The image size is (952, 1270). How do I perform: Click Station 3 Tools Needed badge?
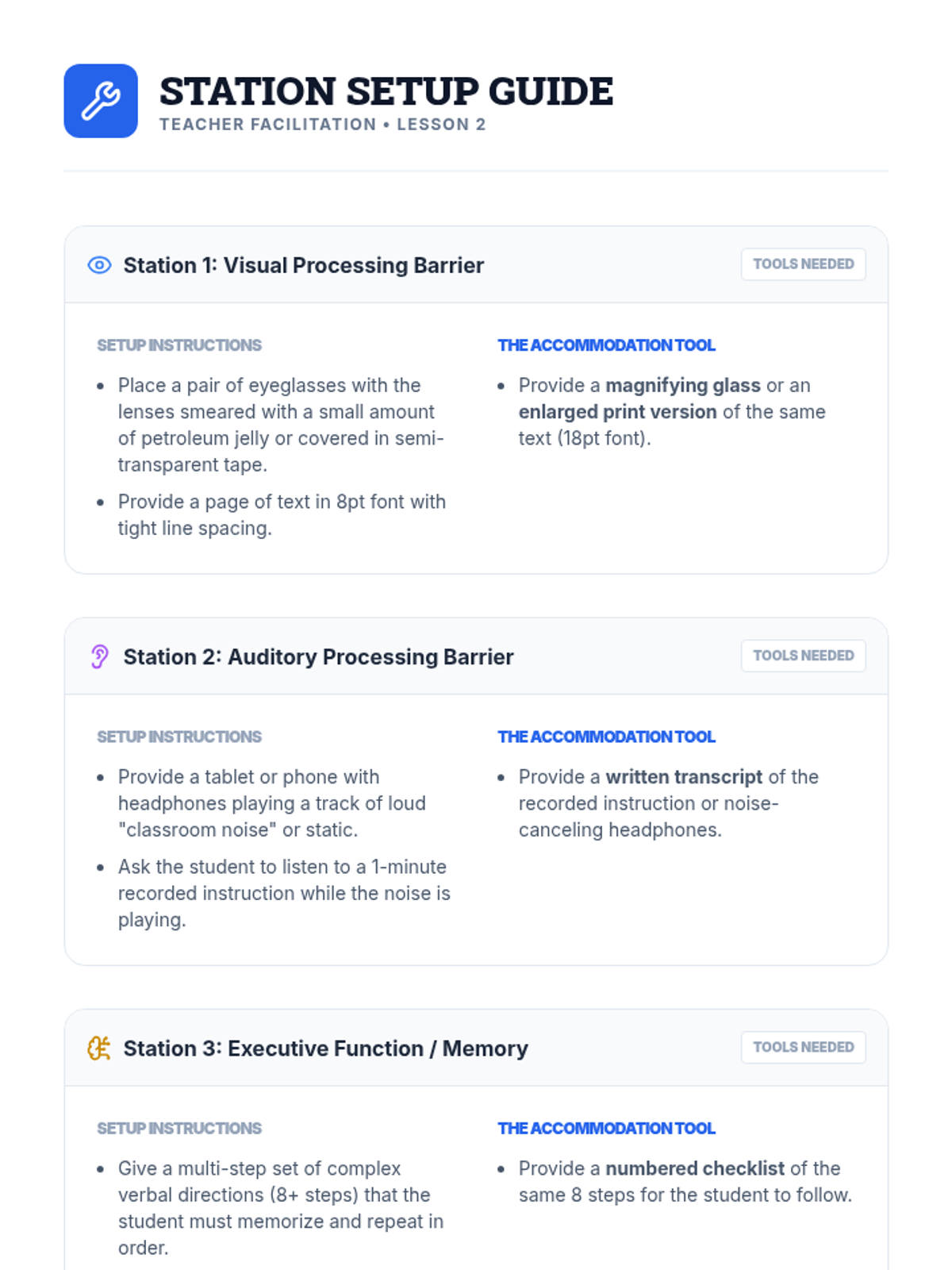tap(803, 1047)
